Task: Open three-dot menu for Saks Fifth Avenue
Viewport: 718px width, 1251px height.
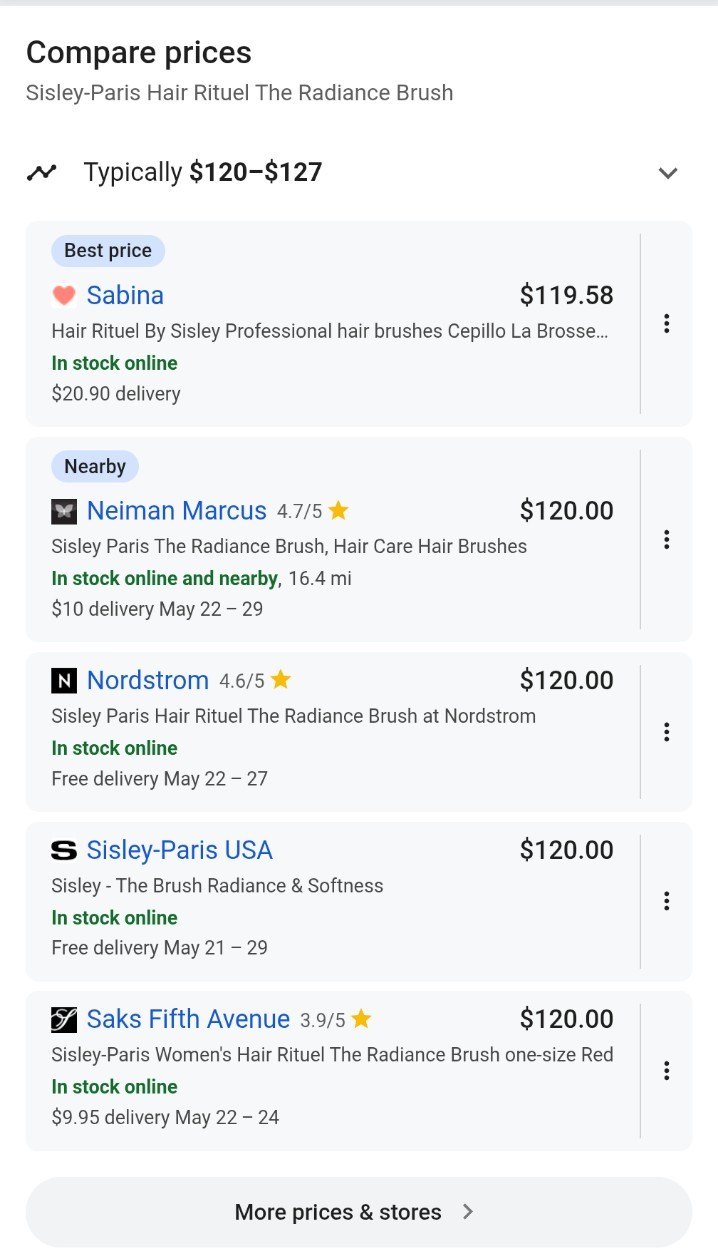Action: [x=666, y=1070]
